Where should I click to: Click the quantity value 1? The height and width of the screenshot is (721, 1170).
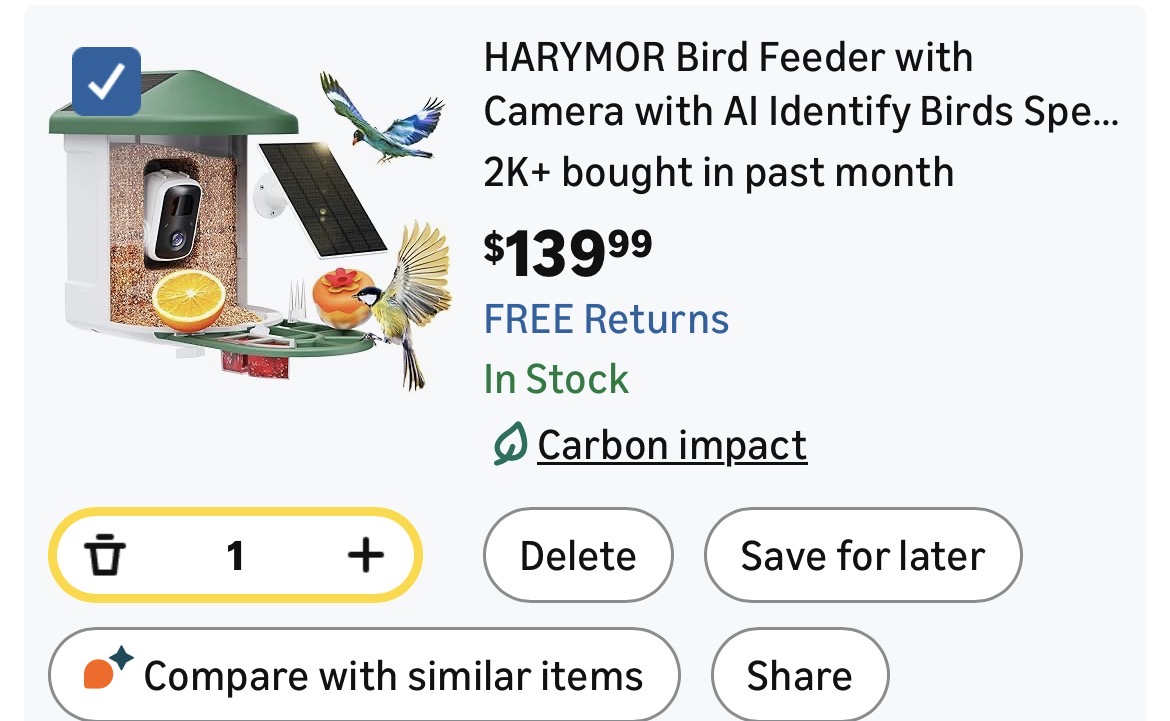[x=235, y=555]
